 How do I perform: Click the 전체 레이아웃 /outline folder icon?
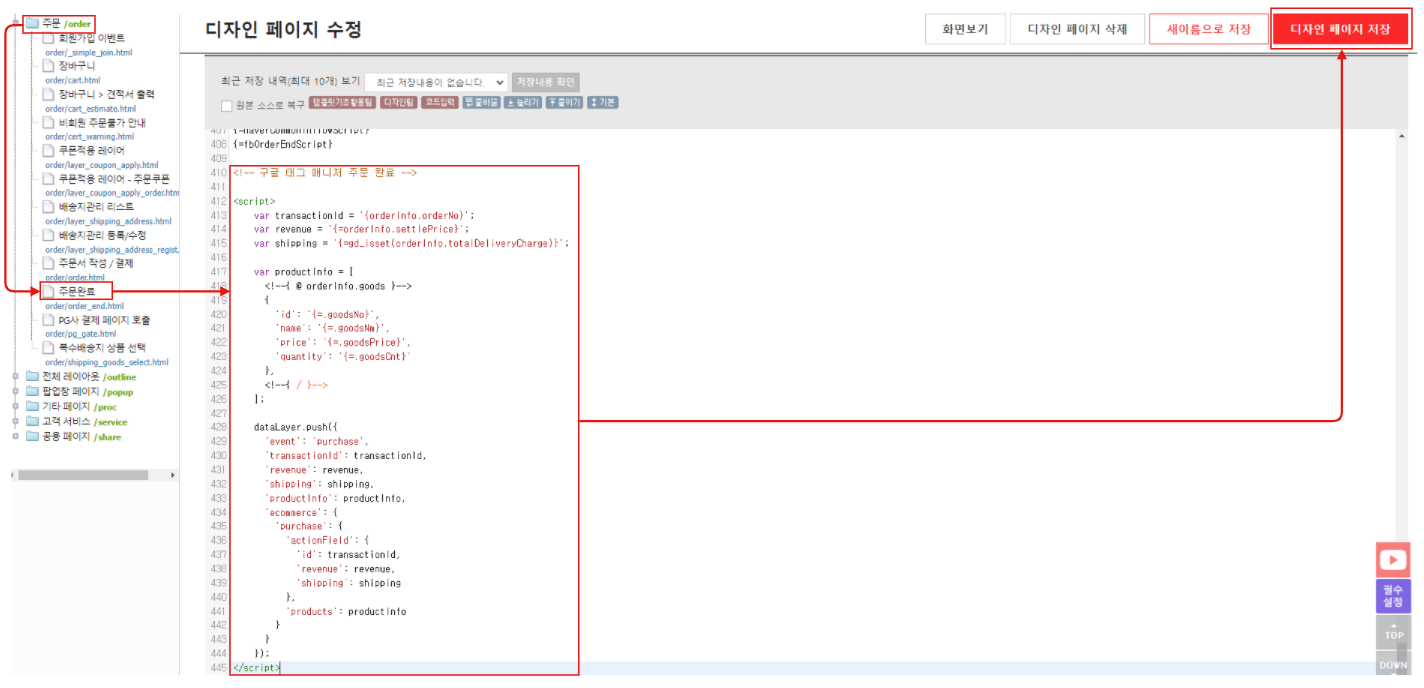[32, 377]
